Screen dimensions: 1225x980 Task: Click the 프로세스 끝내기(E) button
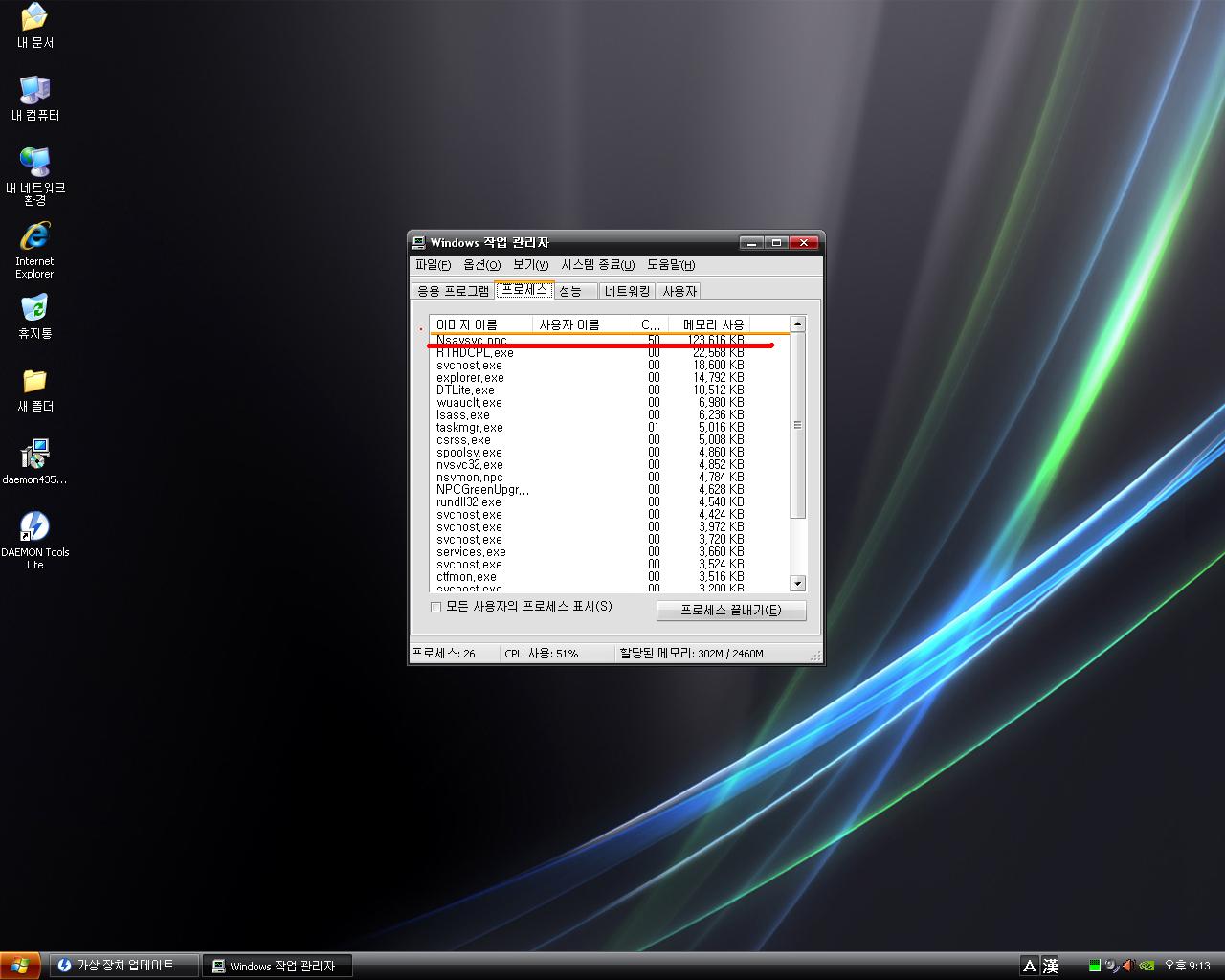[731, 611]
